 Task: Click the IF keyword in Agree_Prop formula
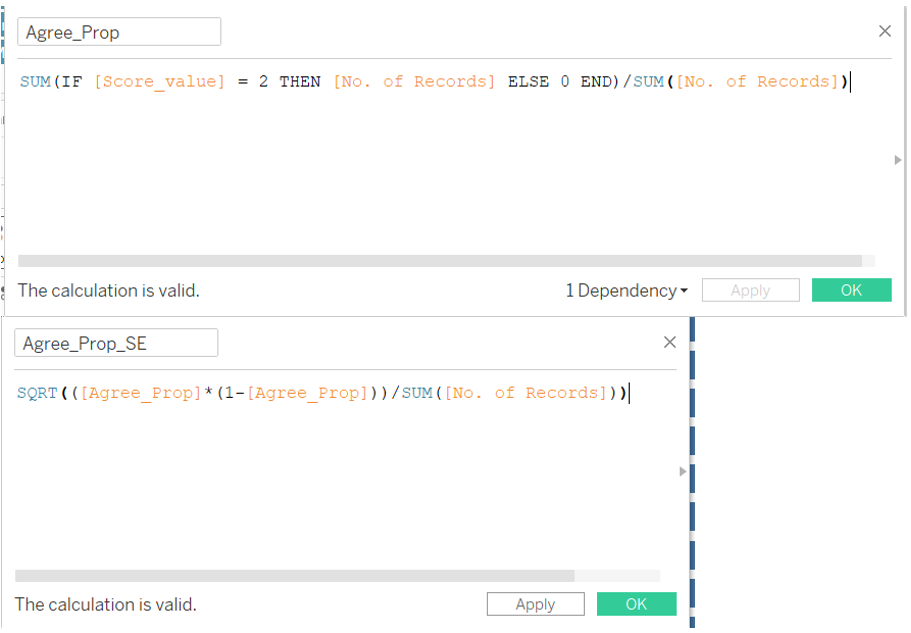71,82
